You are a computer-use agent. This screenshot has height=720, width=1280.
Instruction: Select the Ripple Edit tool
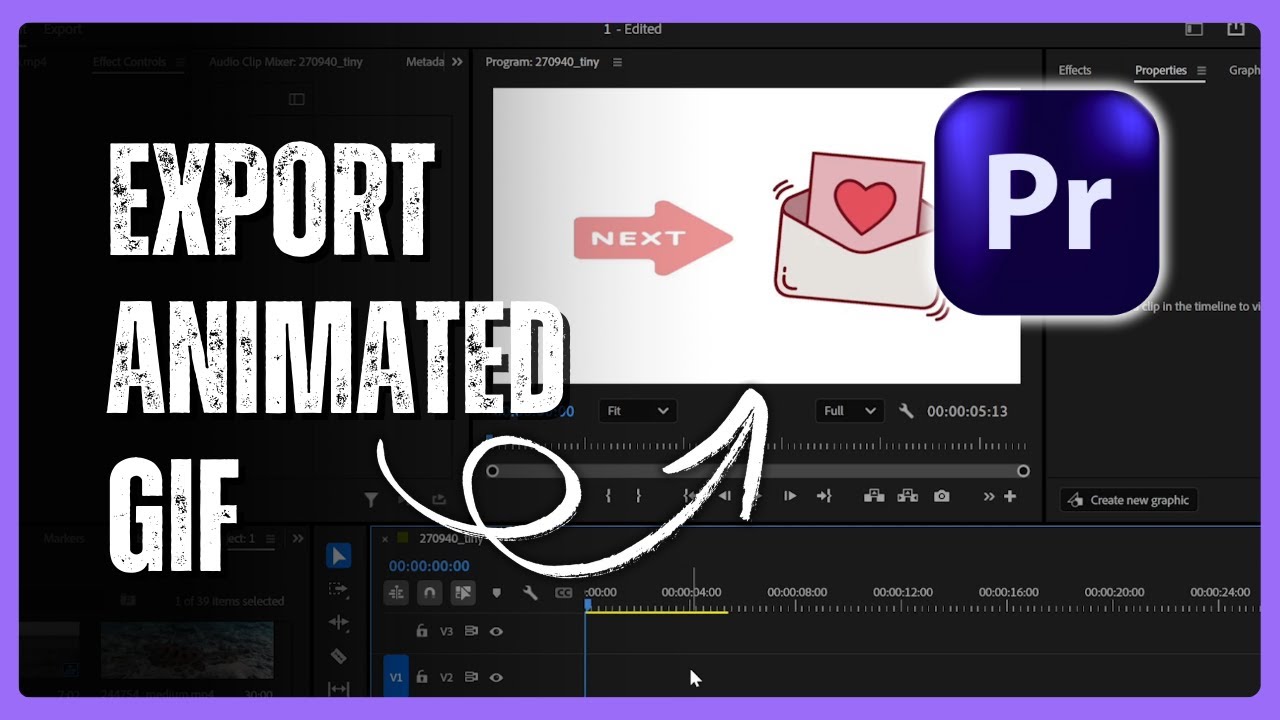pyautogui.click(x=339, y=623)
